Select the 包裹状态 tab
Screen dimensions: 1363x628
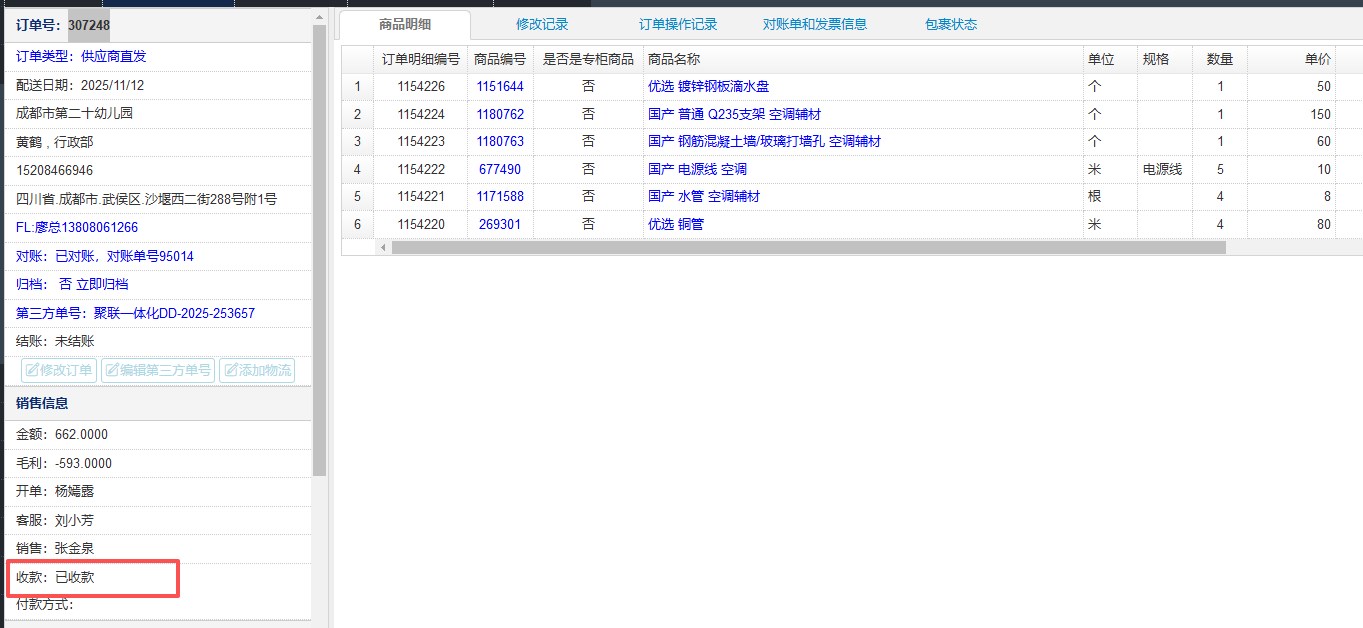tap(951, 25)
